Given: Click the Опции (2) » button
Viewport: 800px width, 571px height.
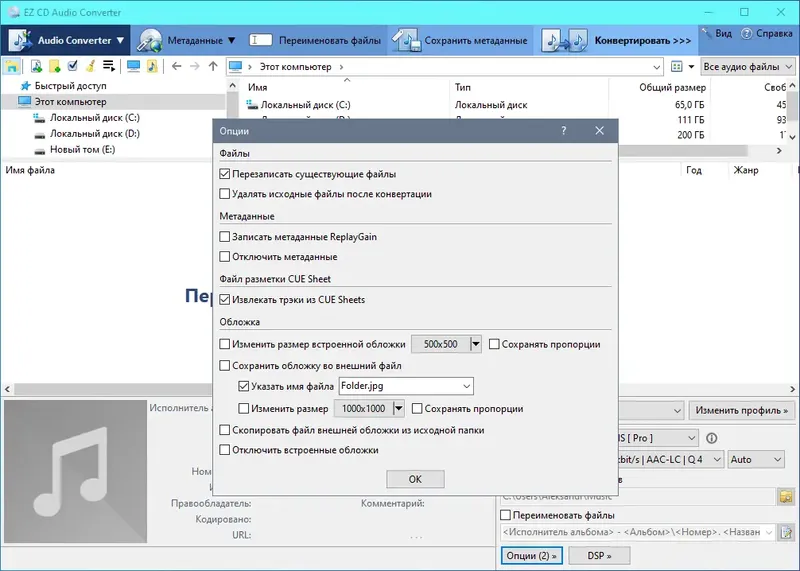Looking at the screenshot, I should coord(531,556).
